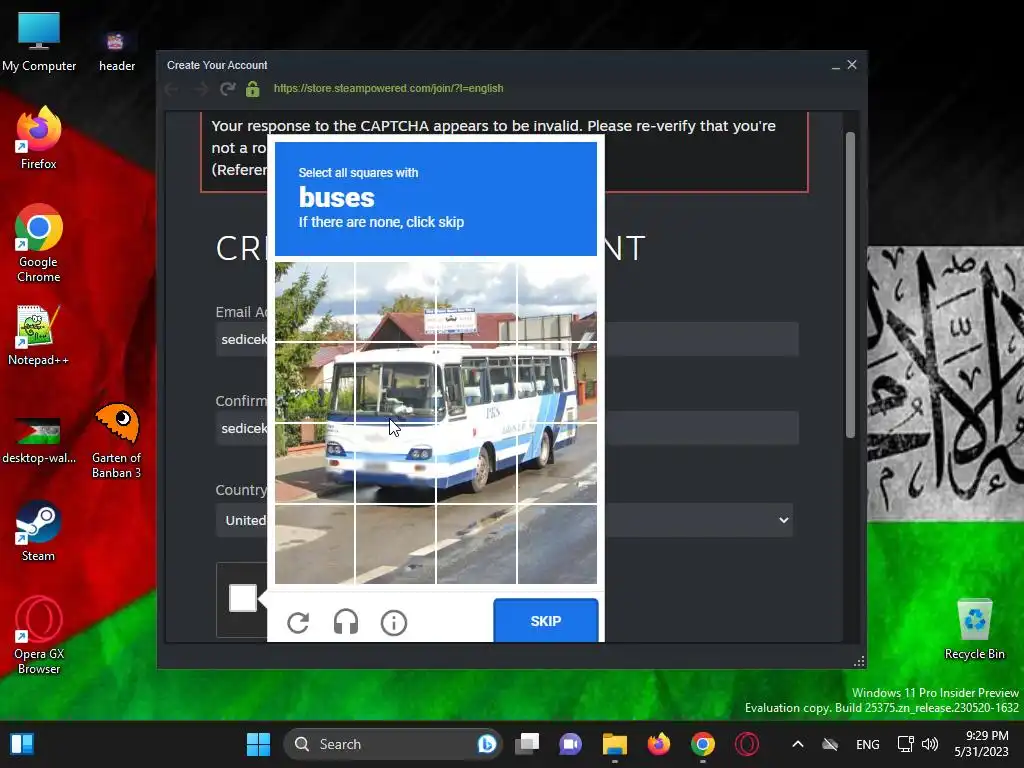Screen dimensions: 1024x768
Task: Select the header desktop icon
Action: click(116, 51)
